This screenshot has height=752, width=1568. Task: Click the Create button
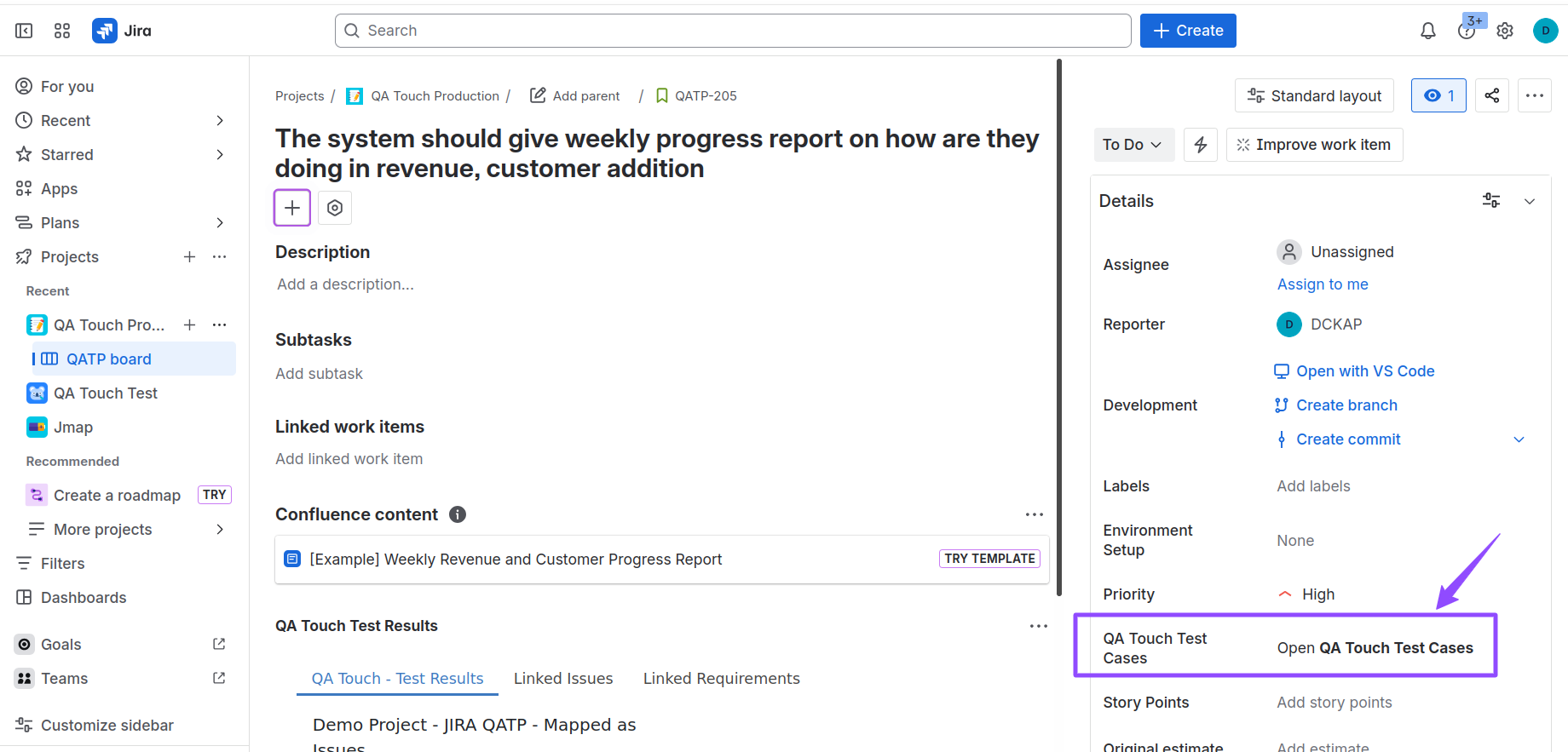[1188, 31]
